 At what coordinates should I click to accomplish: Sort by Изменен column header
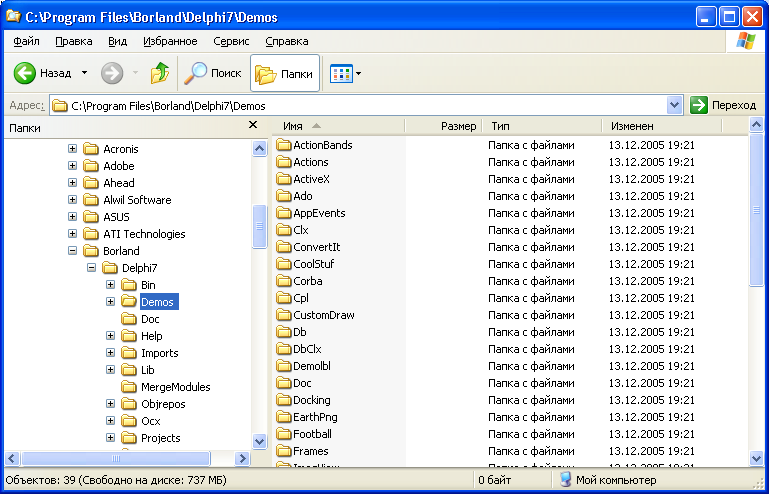click(x=662, y=126)
